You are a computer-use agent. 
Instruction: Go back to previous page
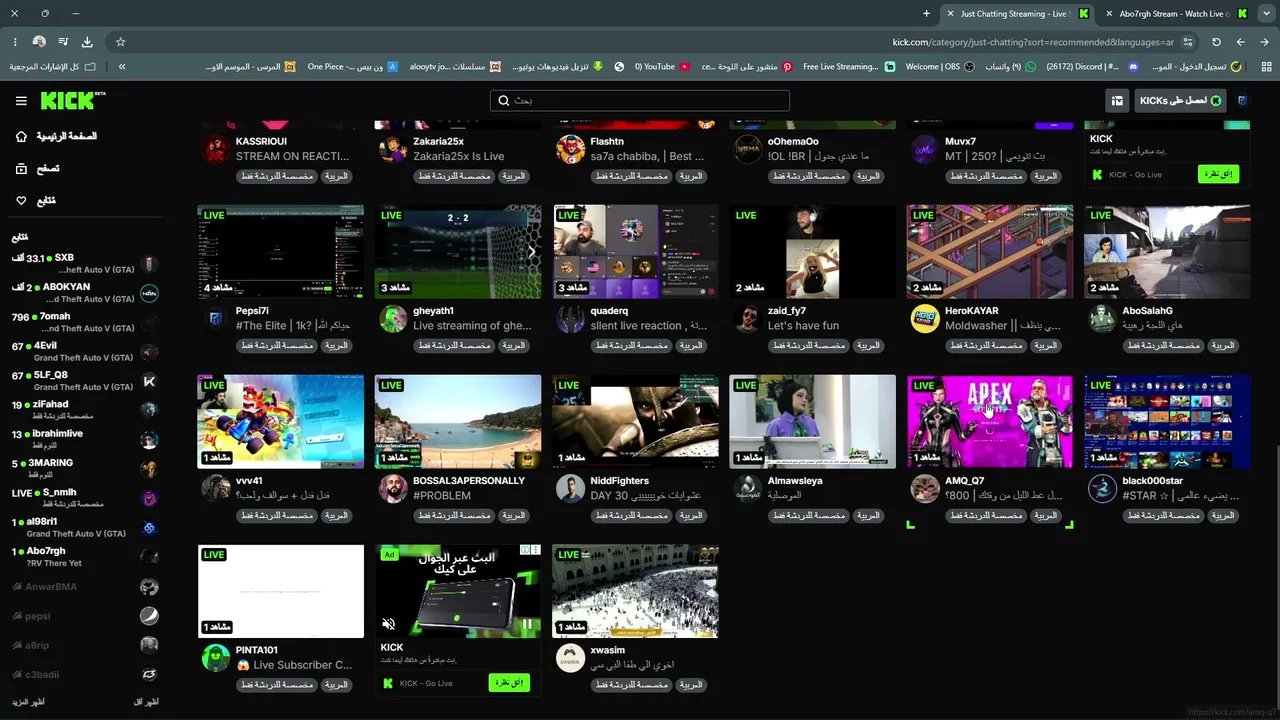tap(1264, 42)
